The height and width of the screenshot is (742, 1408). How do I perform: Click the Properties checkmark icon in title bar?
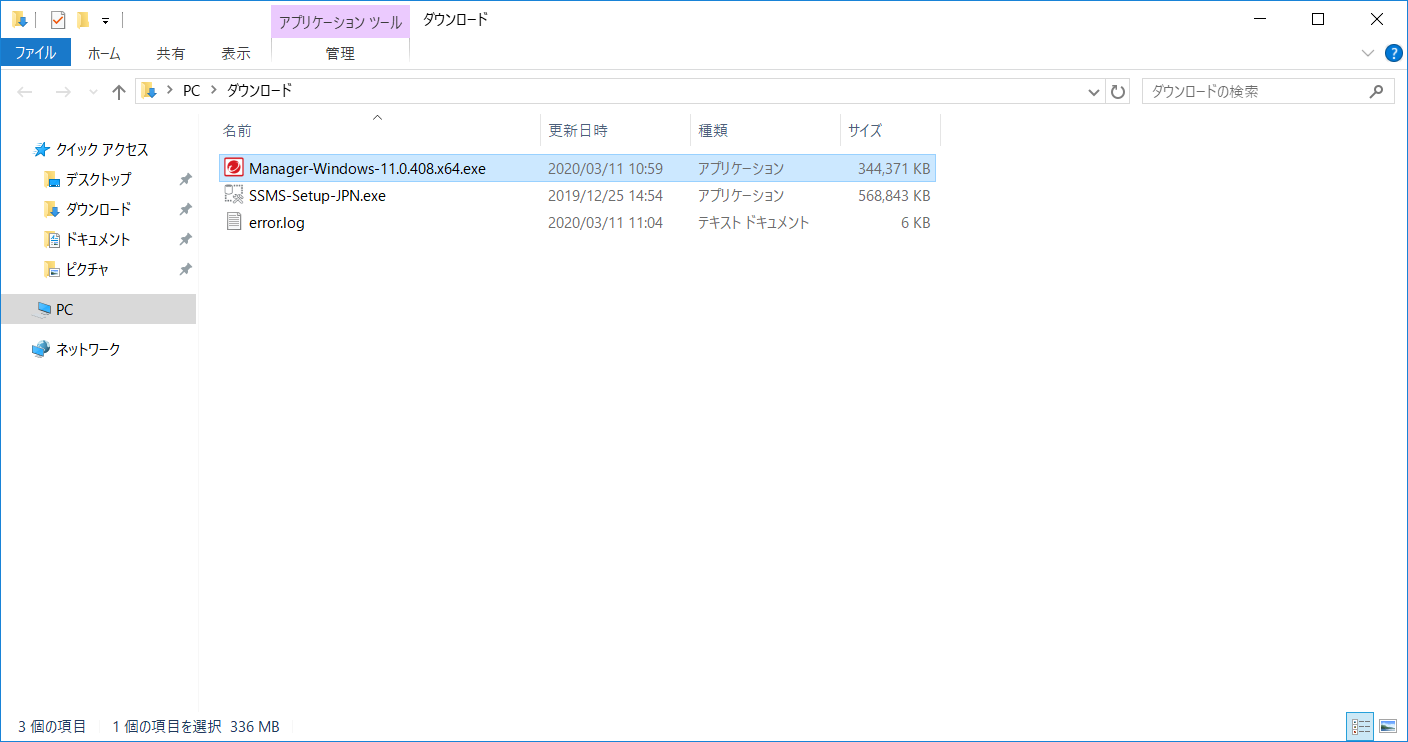[x=58, y=19]
